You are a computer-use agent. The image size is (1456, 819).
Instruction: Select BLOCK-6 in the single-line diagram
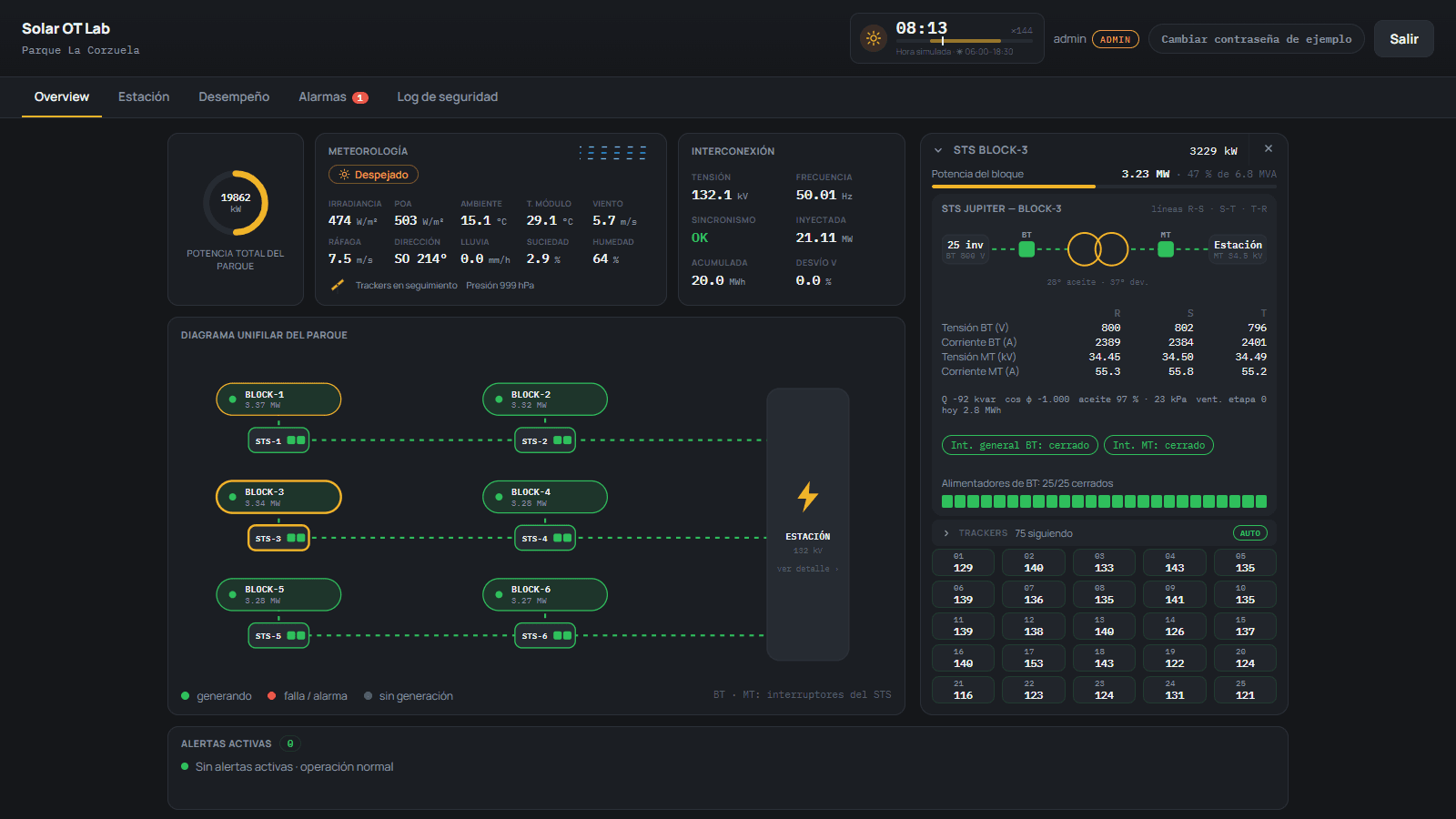pos(545,594)
